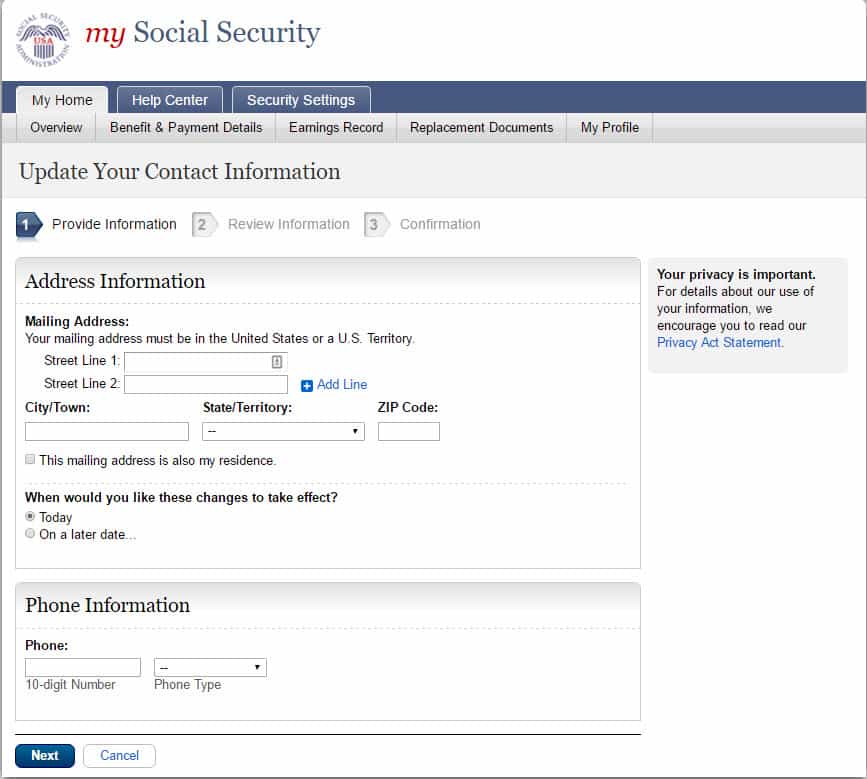Switch to the Help Center tab

click(170, 100)
